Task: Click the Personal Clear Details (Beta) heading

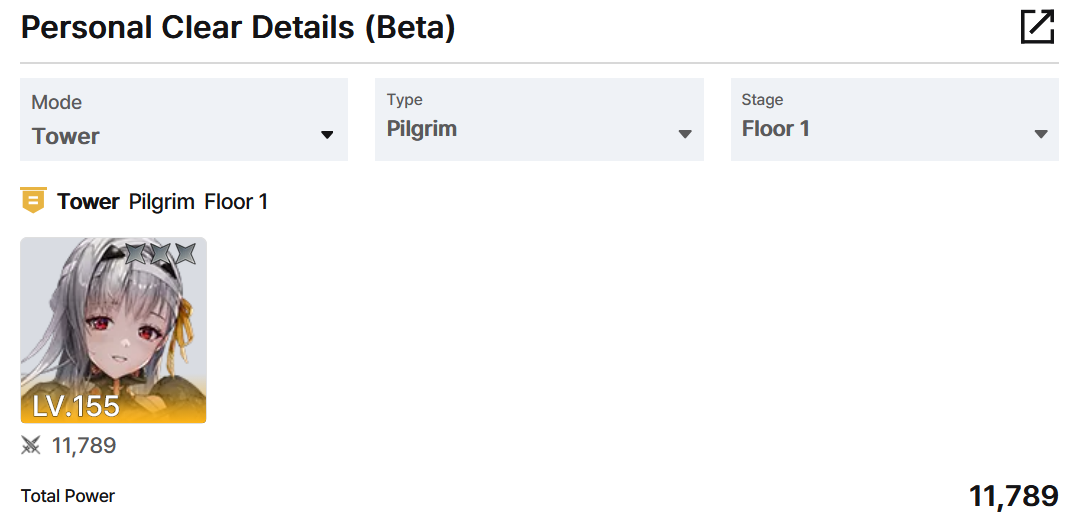Action: coord(238,28)
